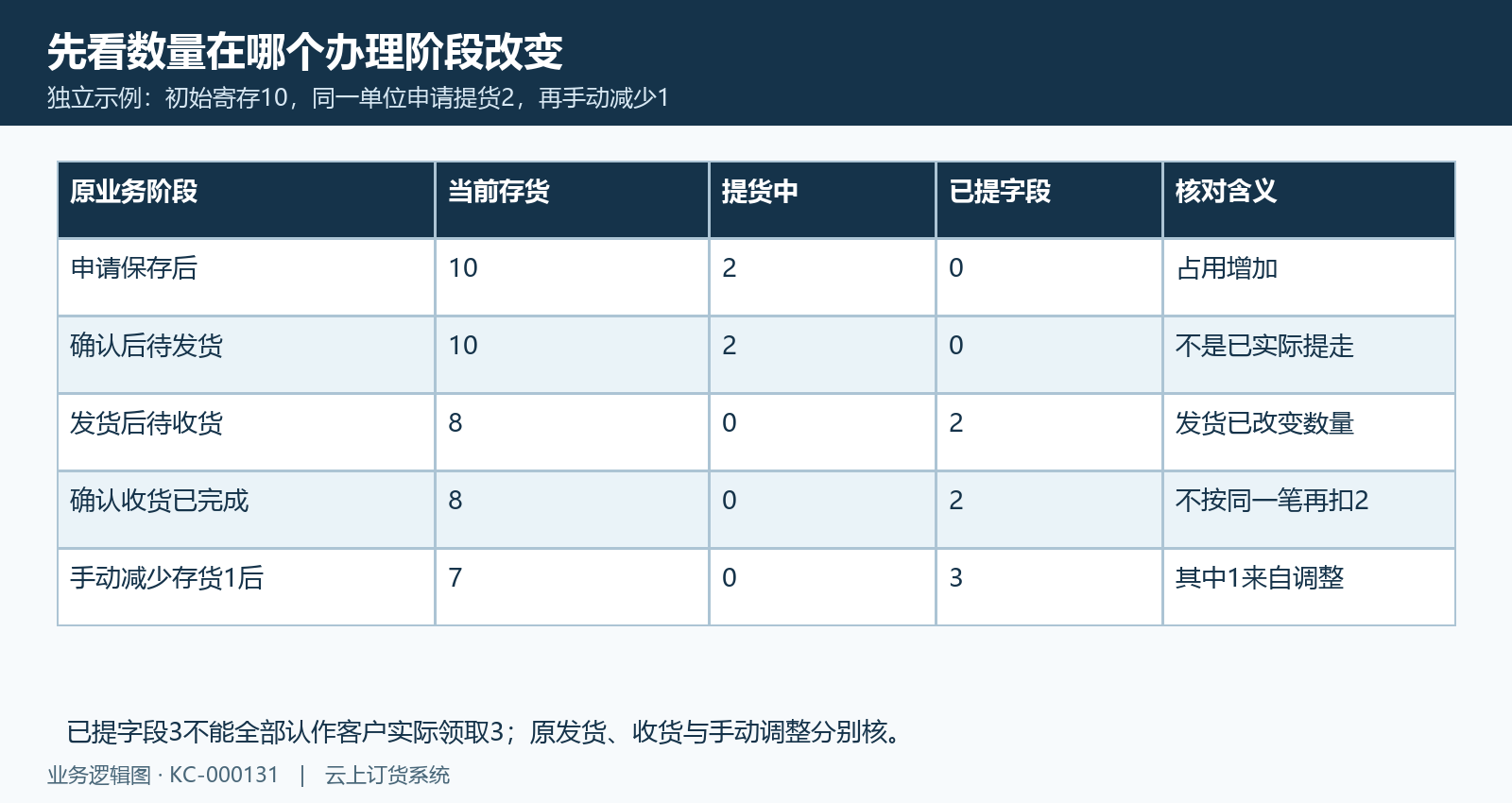Image resolution: width=1512 pixels, height=803 pixels.
Task: Click the 发货已改变数量 cell
Action: click(1264, 423)
